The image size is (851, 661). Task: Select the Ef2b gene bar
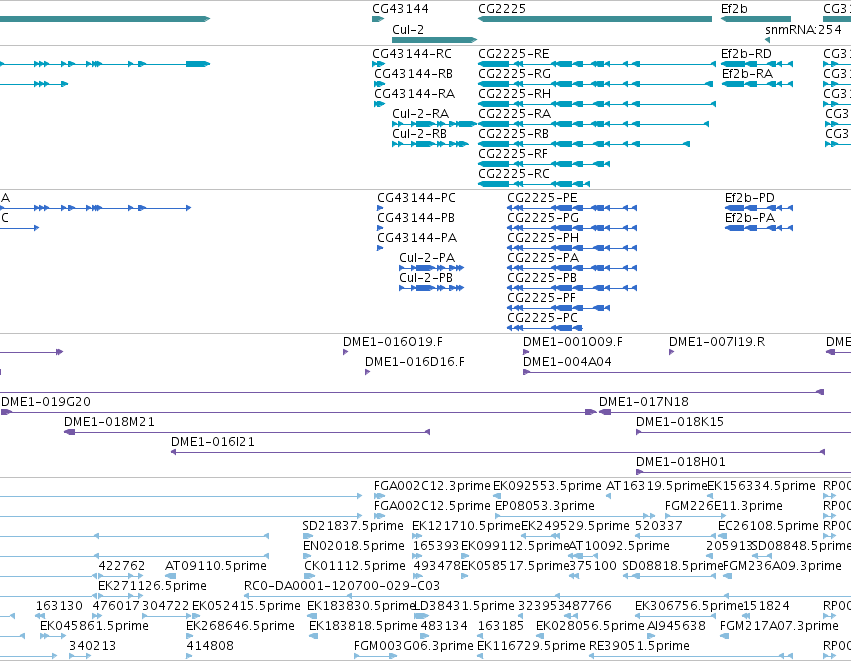coord(755,19)
